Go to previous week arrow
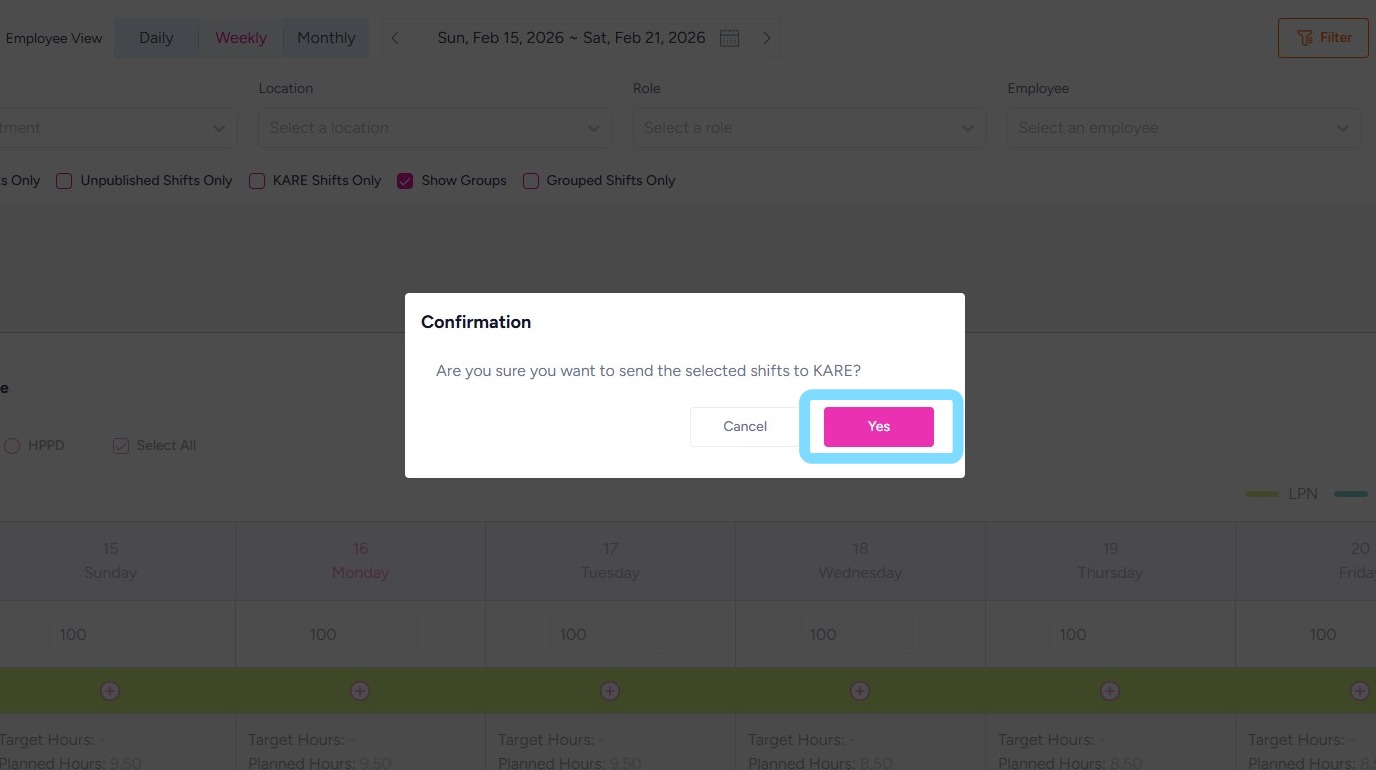 tap(395, 38)
